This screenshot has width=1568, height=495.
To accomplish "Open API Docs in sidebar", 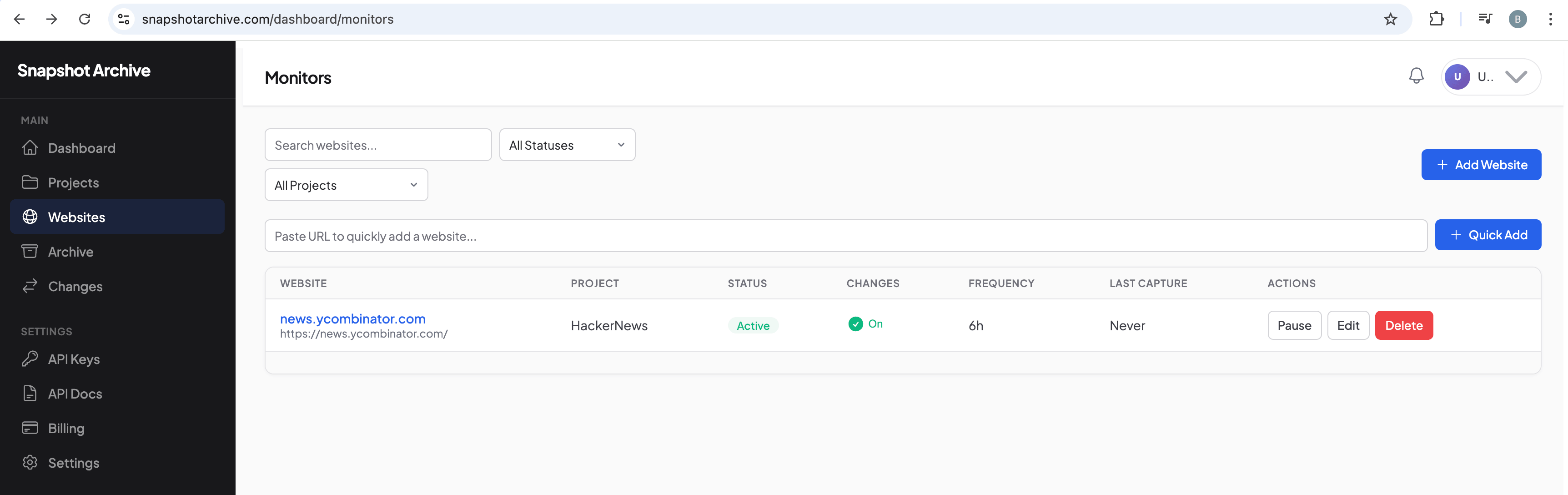I will 117,394.
